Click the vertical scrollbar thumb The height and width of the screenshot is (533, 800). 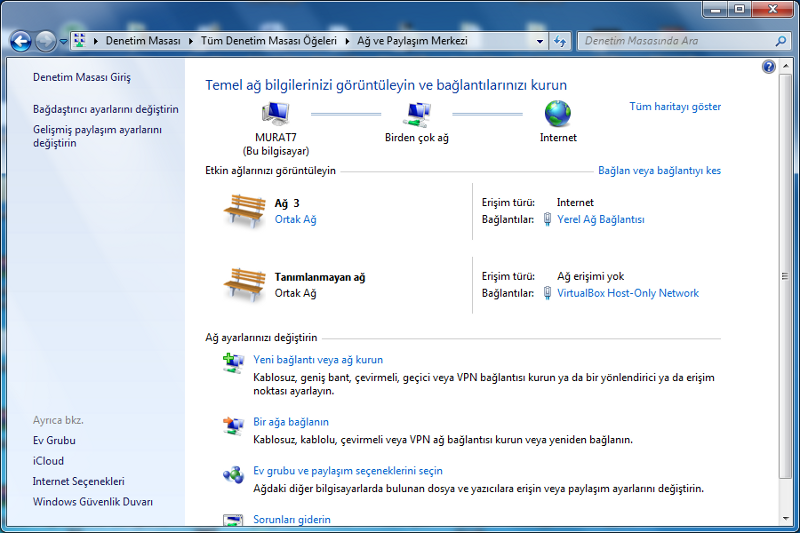[785, 276]
